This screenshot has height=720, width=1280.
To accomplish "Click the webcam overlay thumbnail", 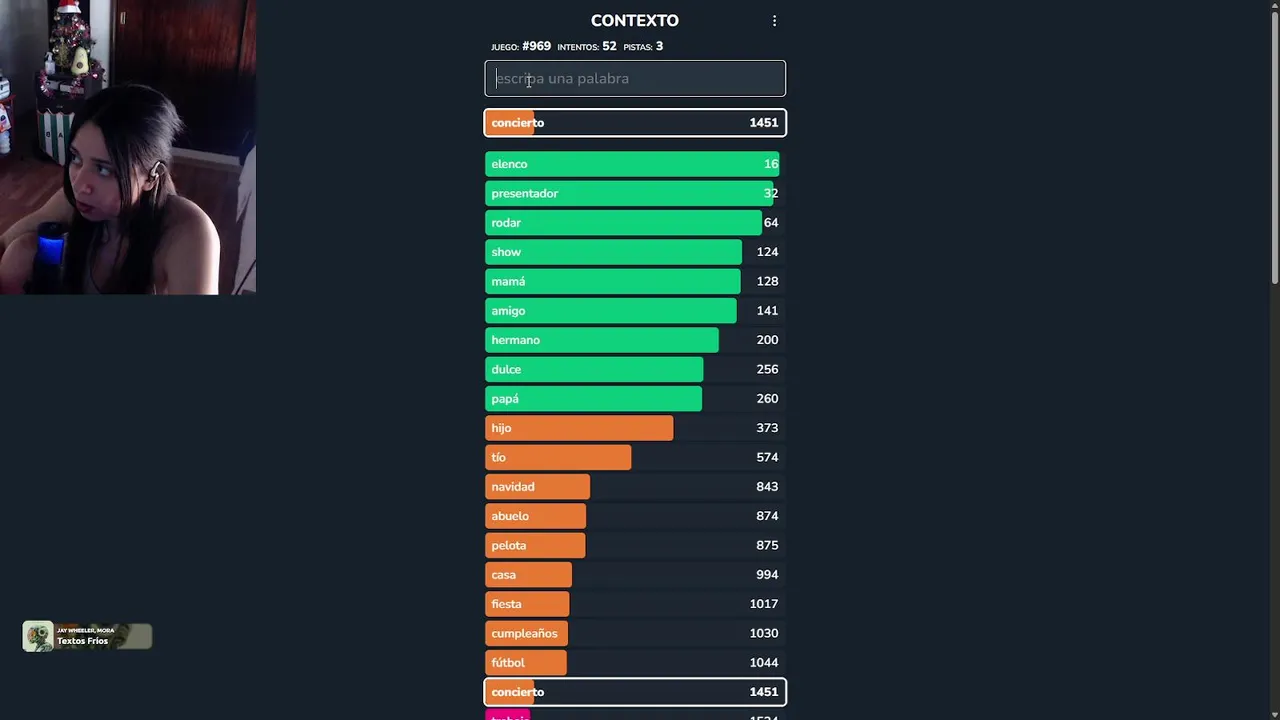I will pyautogui.click(x=128, y=147).
